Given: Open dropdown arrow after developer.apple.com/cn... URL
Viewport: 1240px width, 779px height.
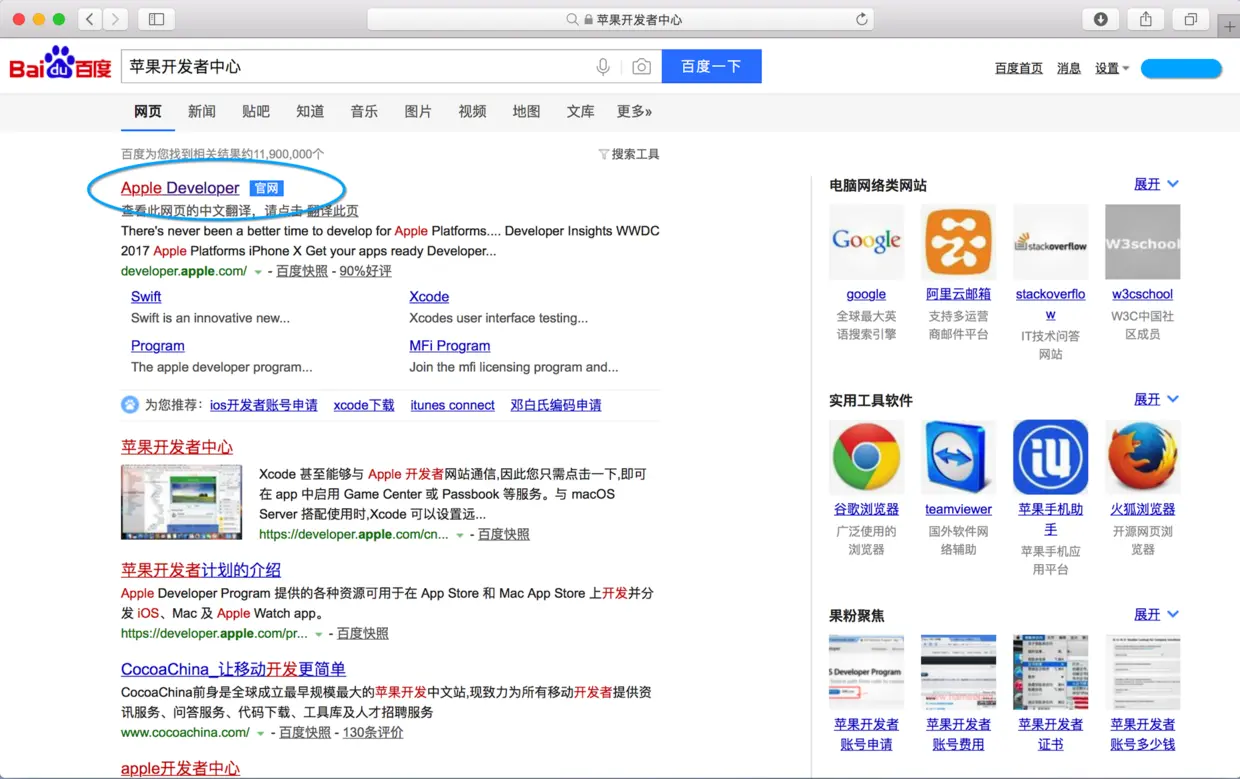Looking at the screenshot, I should [460, 535].
